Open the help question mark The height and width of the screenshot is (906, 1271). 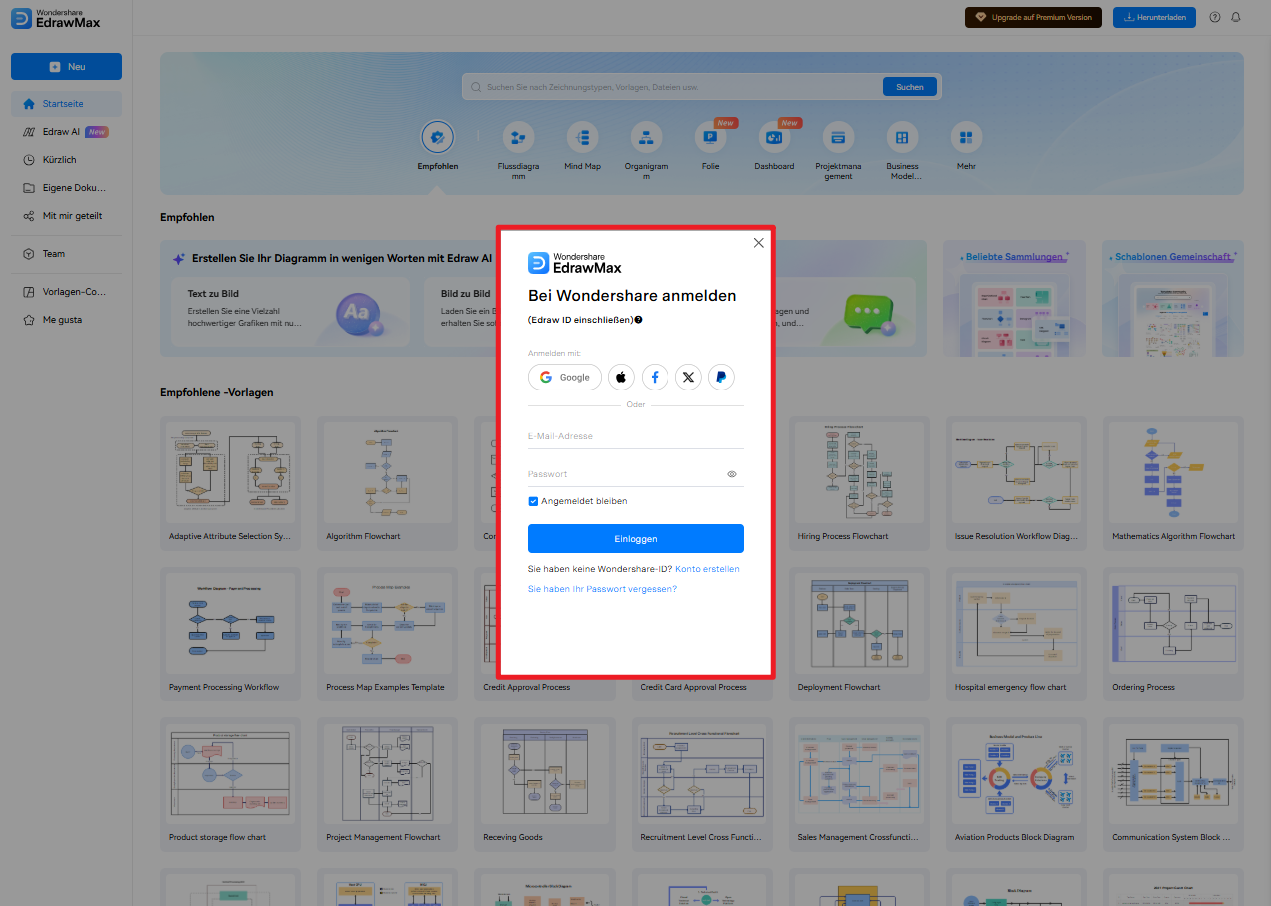(1213, 17)
